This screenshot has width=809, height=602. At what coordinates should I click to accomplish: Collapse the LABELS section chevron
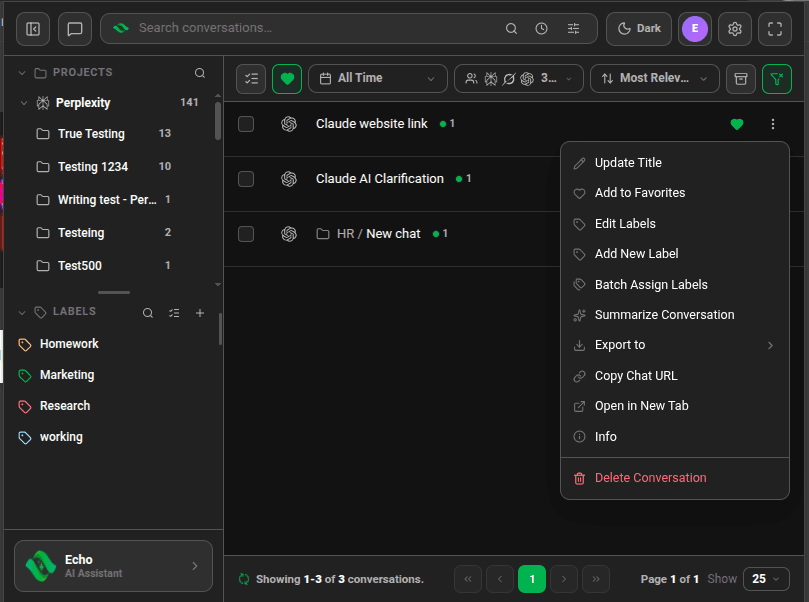(x=22, y=313)
